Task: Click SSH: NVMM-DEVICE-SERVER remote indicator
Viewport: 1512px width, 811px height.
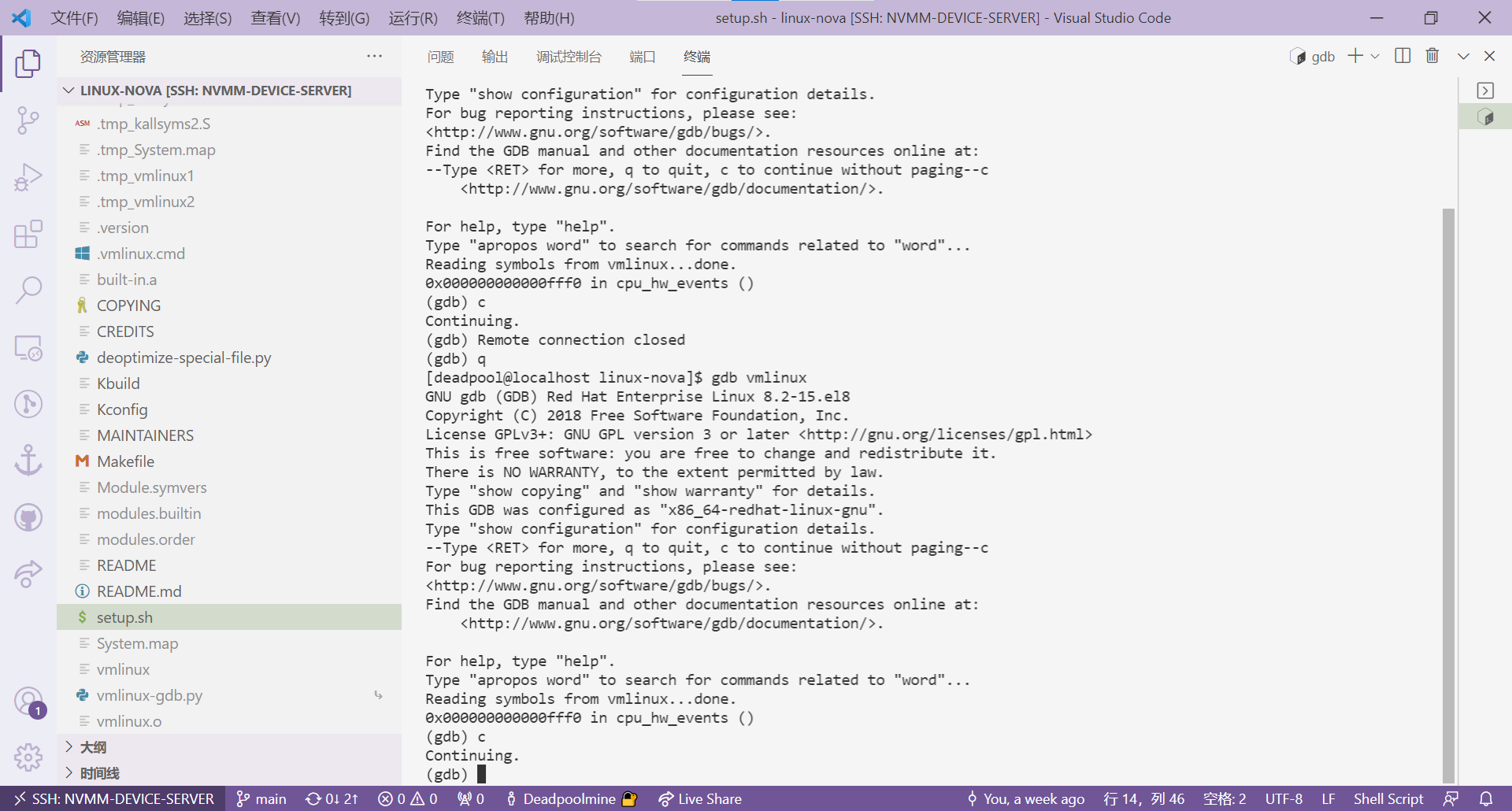Action: [113, 798]
